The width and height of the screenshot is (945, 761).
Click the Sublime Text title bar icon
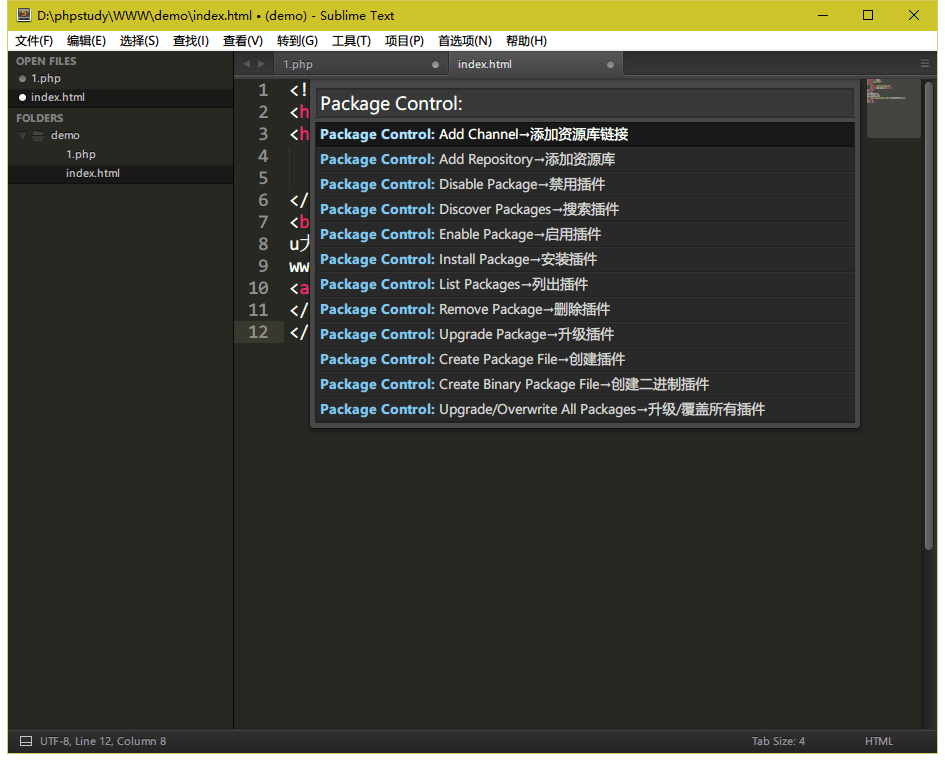tap(24, 15)
